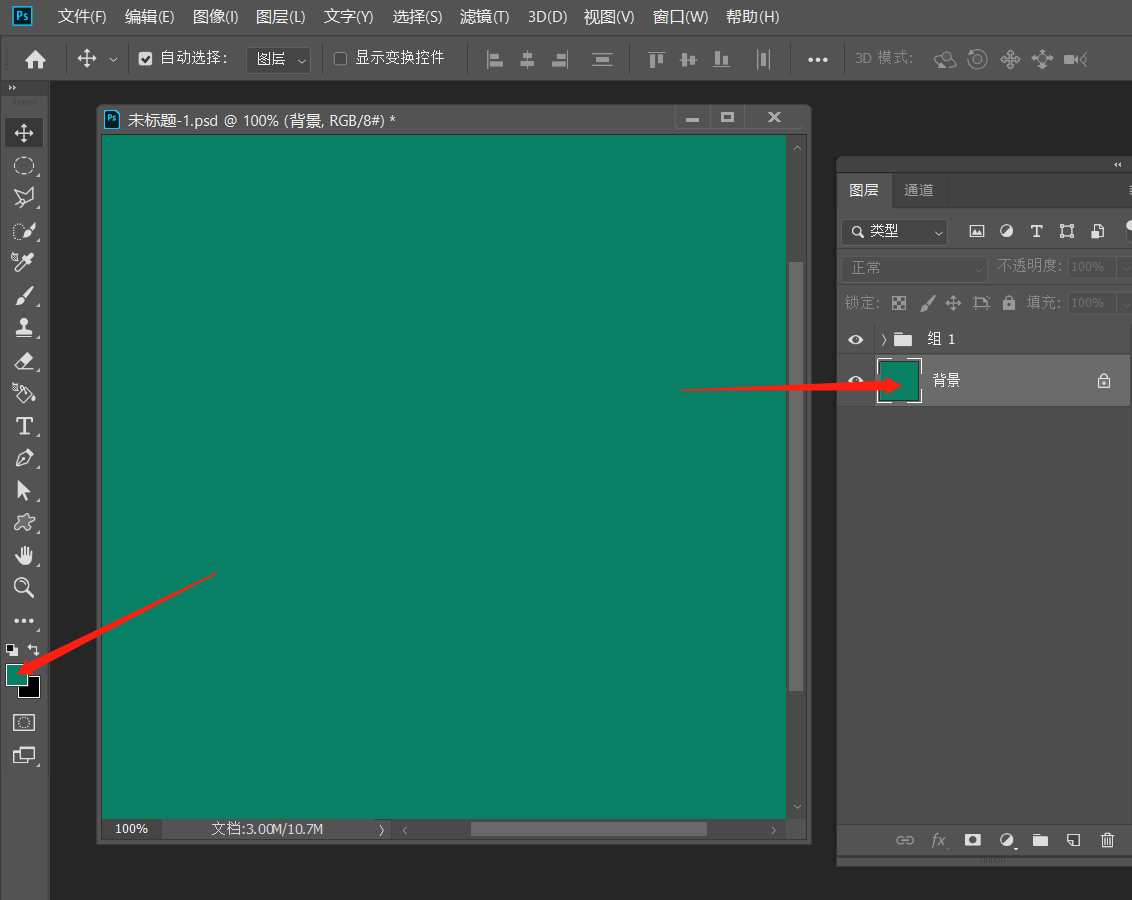Open the 图像(I) menu

click(215, 17)
